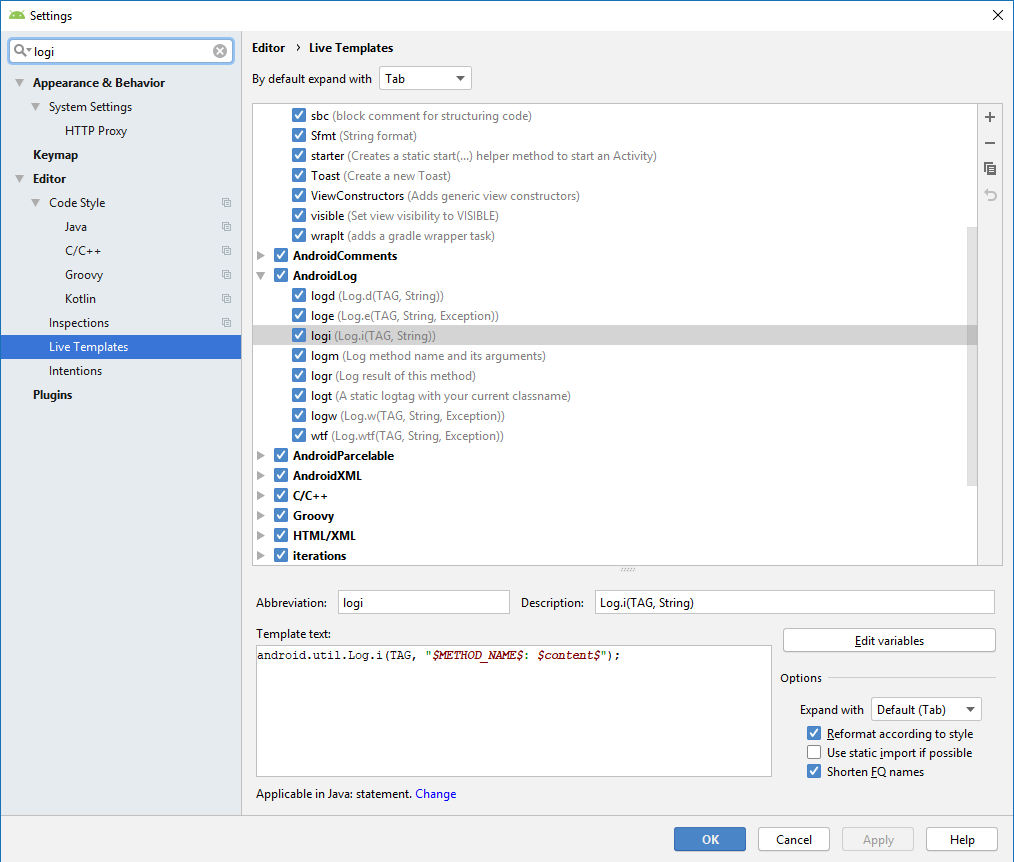
Task: Select Live Templates in settings tree
Action: point(121,347)
